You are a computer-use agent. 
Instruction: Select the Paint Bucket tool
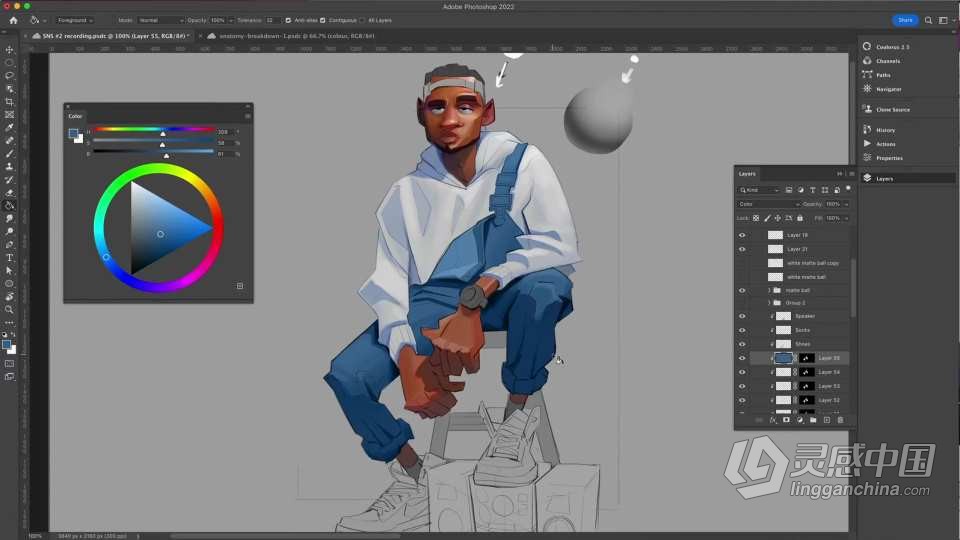pyautogui.click(x=9, y=206)
